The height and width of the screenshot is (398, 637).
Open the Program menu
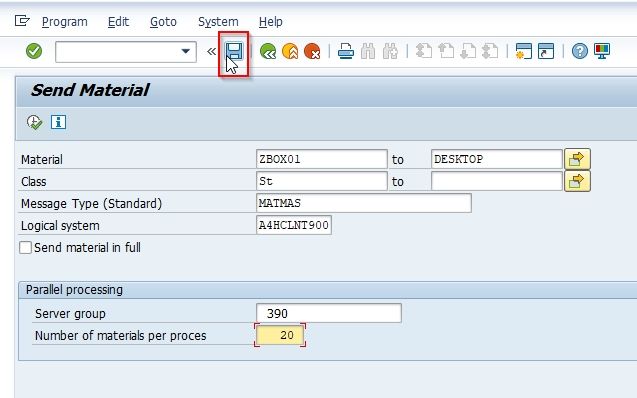(x=65, y=22)
